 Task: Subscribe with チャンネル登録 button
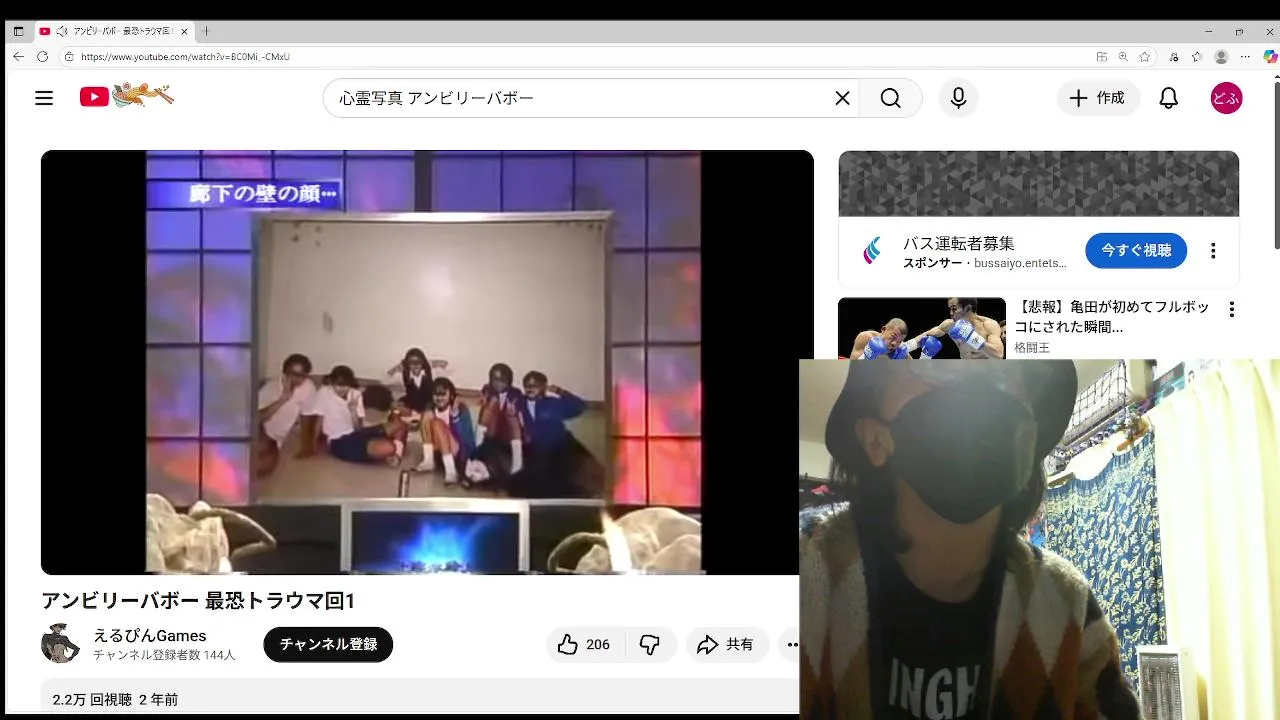[x=328, y=644]
